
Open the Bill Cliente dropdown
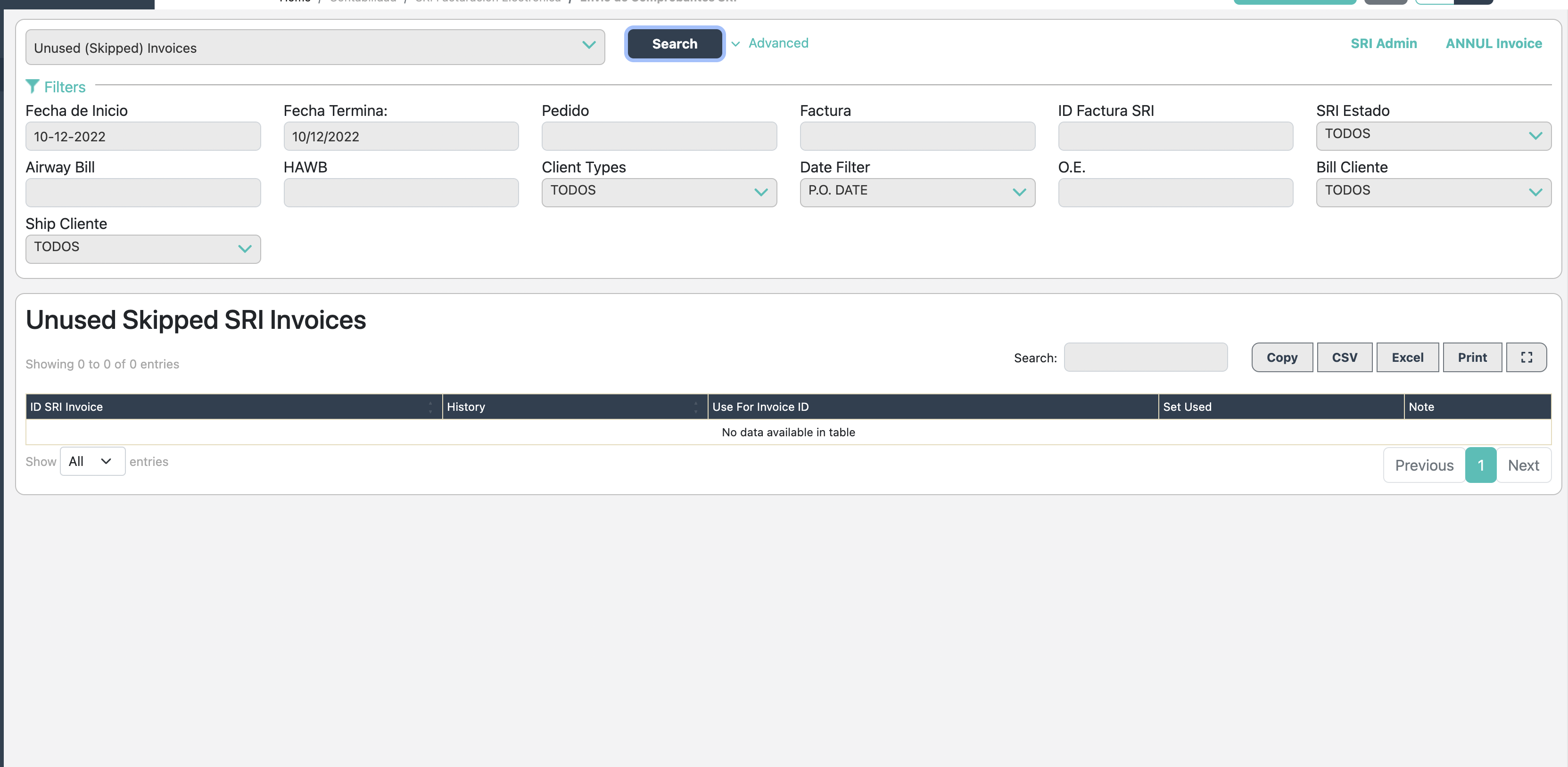click(x=1433, y=192)
